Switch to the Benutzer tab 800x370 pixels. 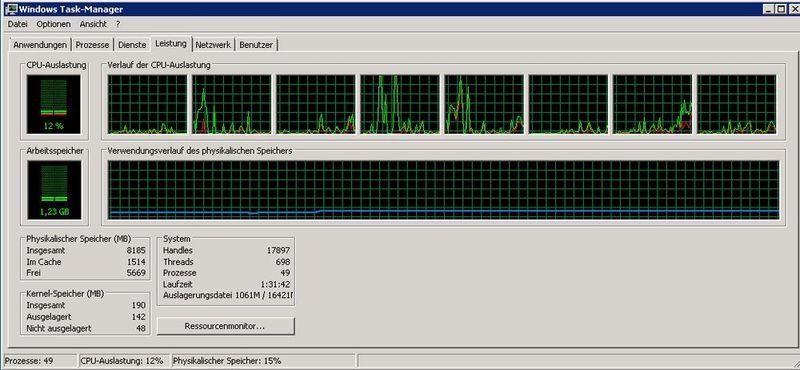256,45
